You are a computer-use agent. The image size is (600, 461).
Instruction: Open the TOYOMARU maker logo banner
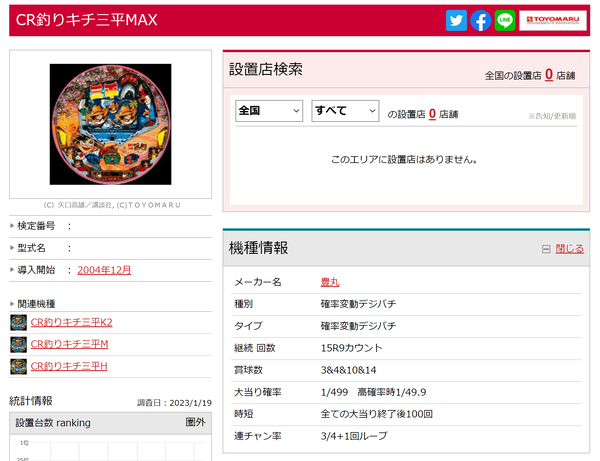tap(553, 20)
